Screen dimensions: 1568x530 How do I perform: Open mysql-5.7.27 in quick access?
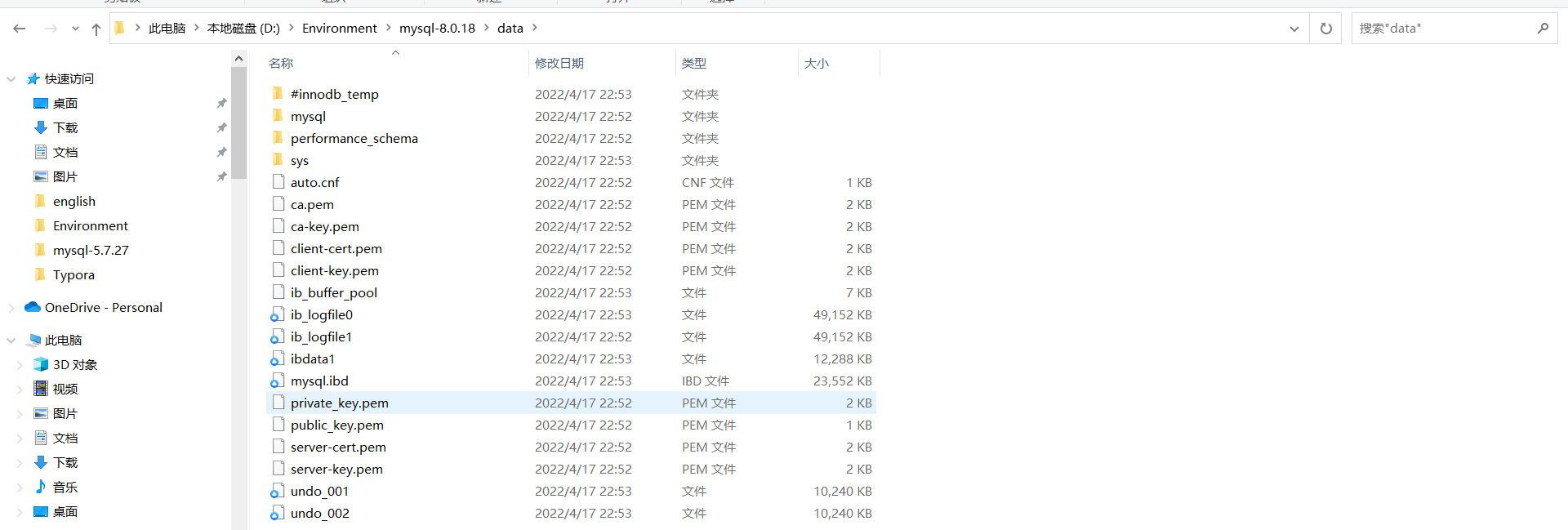91,251
